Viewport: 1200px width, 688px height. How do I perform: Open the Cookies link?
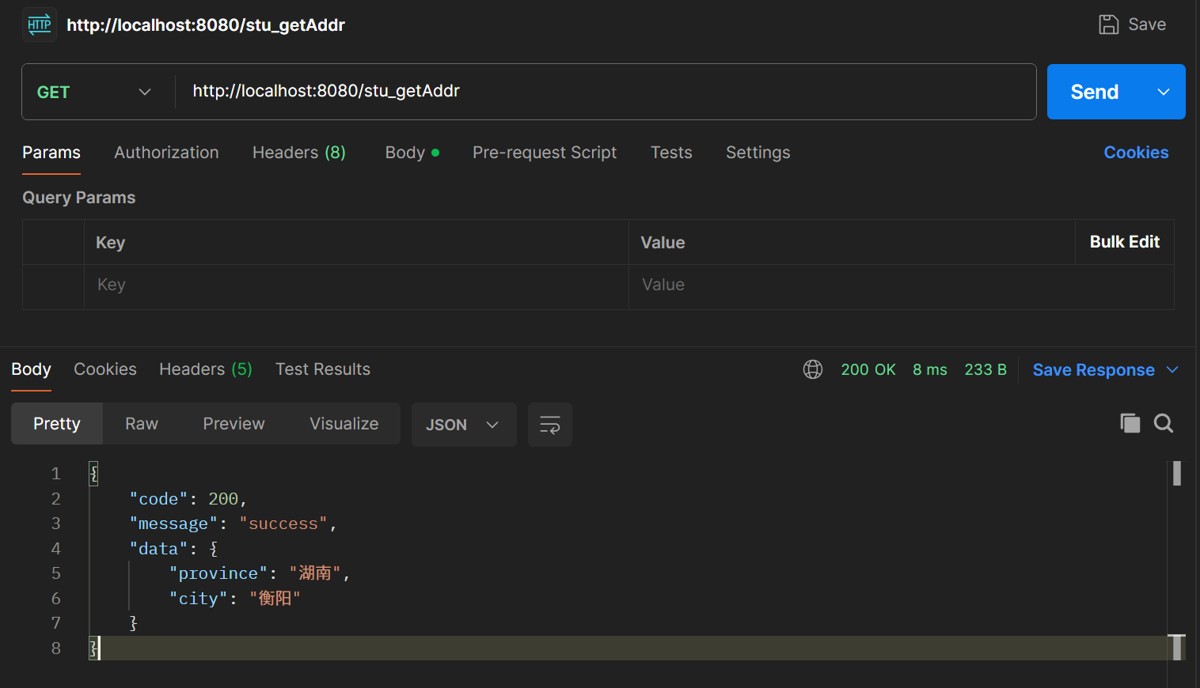[x=1135, y=153]
